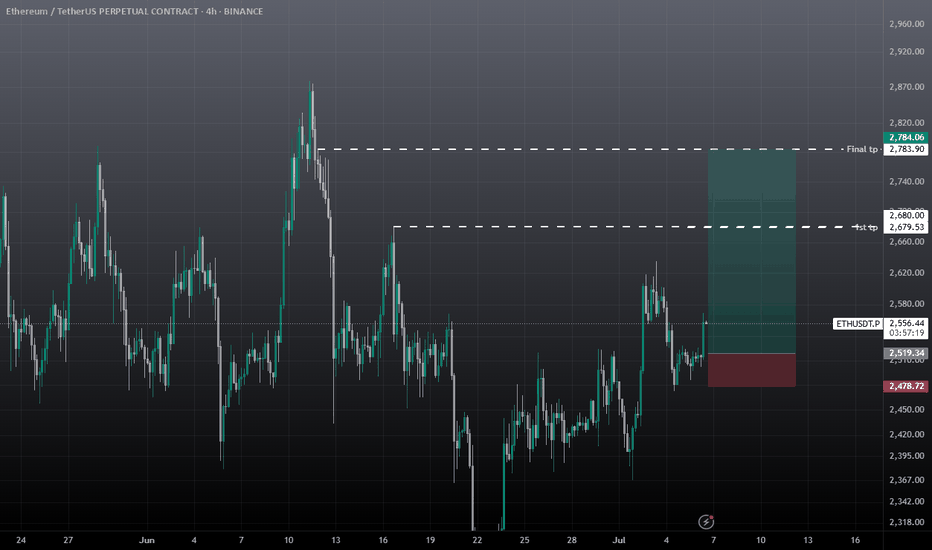Select the 1st tp line label
The width and height of the screenshot is (932, 550).
tap(866, 227)
